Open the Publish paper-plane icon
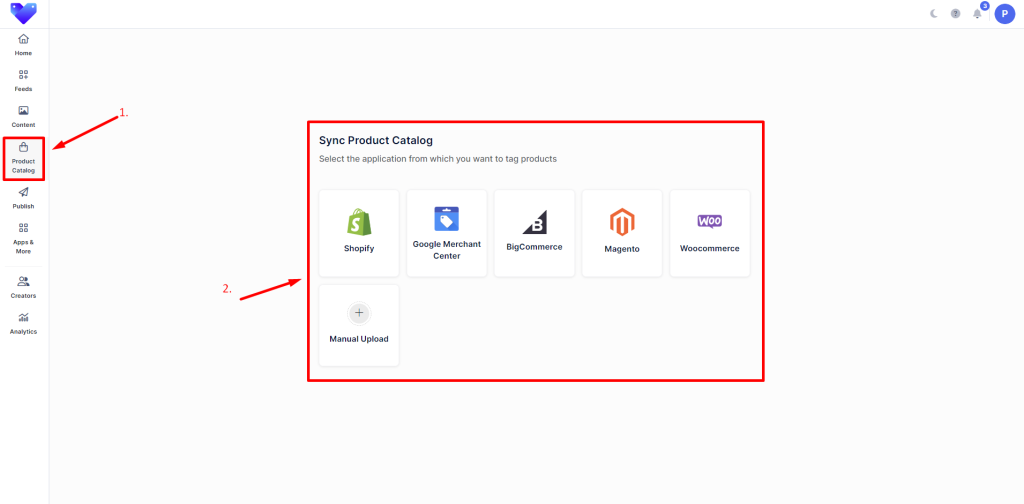The width and height of the screenshot is (1024, 504). (x=24, y=192)
